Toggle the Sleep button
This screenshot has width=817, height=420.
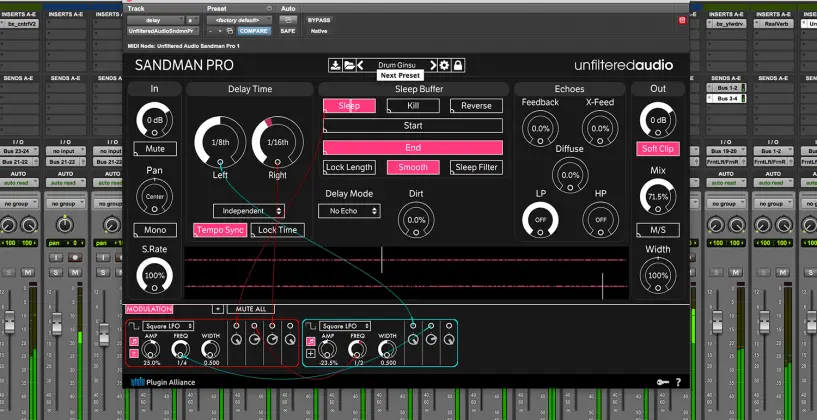pyautogui.click(x=349, y=106)
